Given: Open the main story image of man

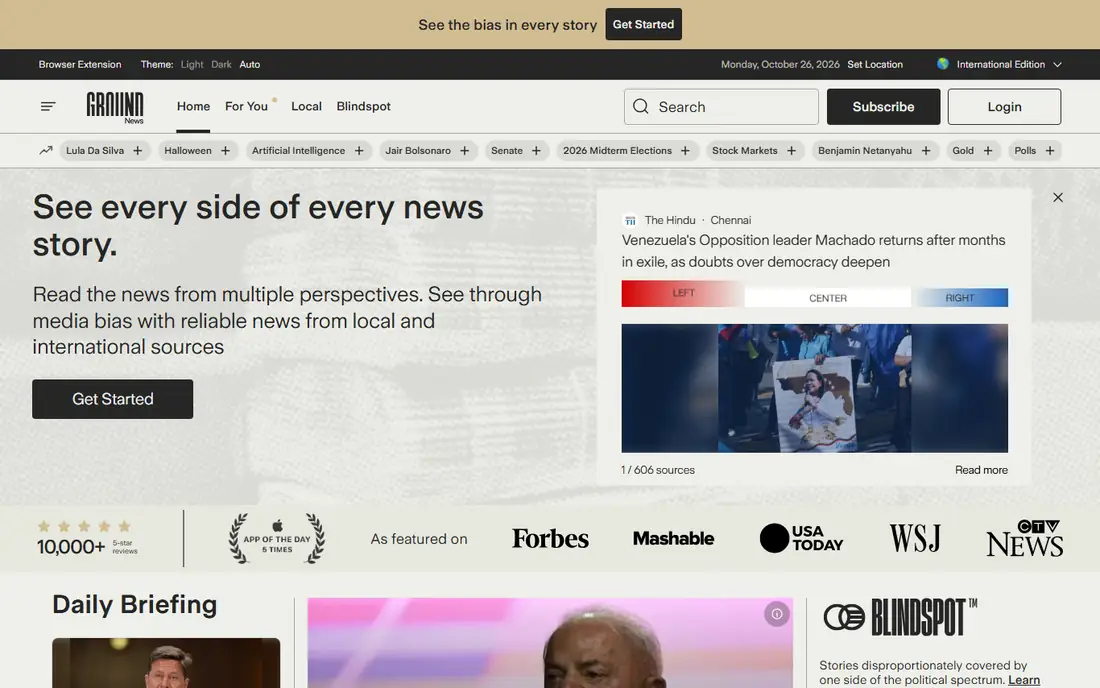Looking at the screenshot, I should [x=550, y=643].
